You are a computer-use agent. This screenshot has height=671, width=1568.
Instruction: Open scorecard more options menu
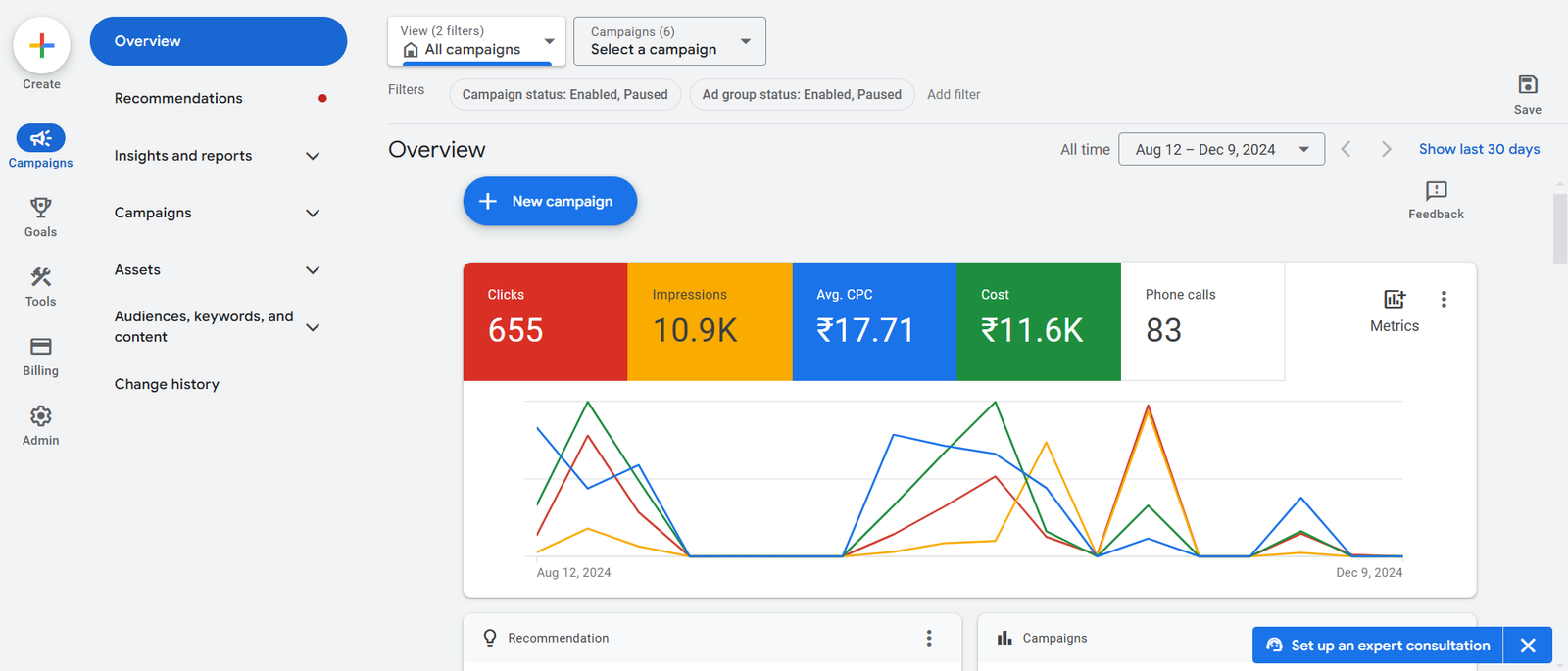(x=1444, y=299)
